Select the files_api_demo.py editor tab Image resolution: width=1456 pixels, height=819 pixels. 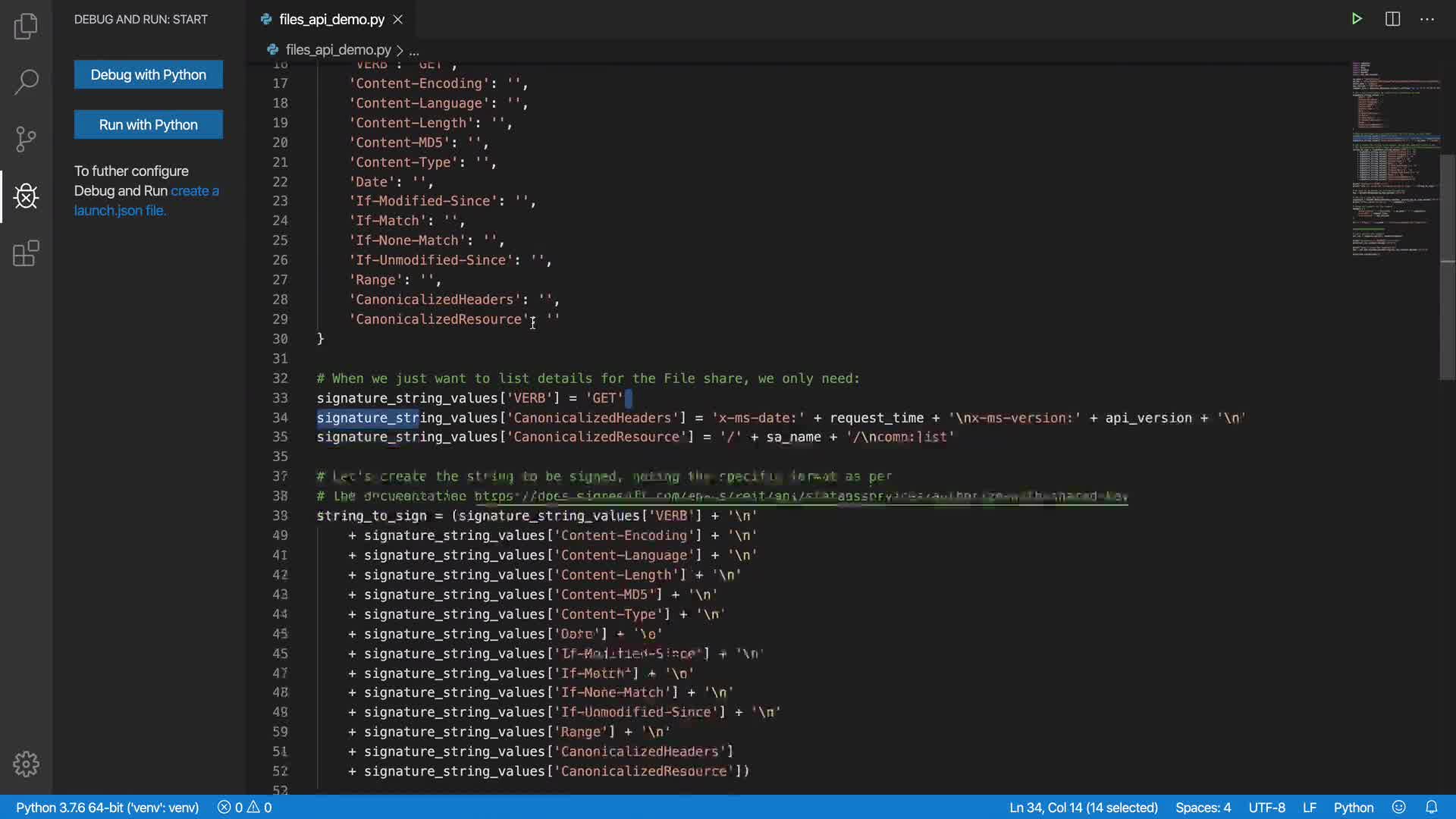[331, 20]
